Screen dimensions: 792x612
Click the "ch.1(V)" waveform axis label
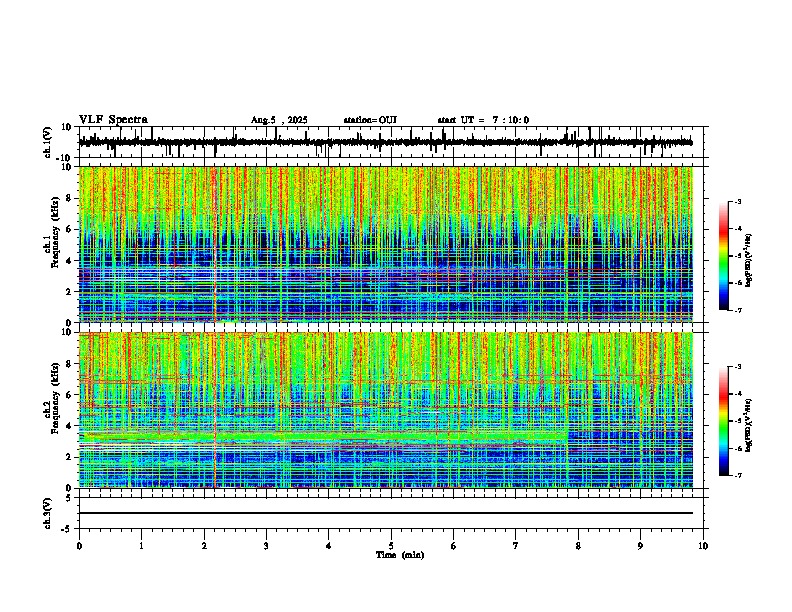(x=48, y=142)
